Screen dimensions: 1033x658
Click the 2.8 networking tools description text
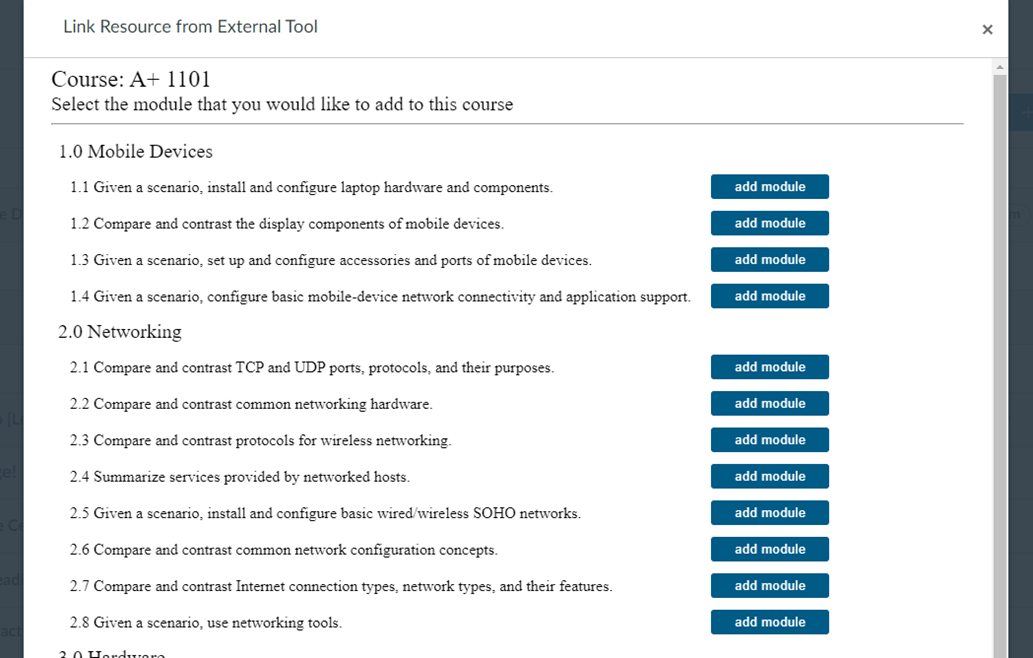(206, 623)
